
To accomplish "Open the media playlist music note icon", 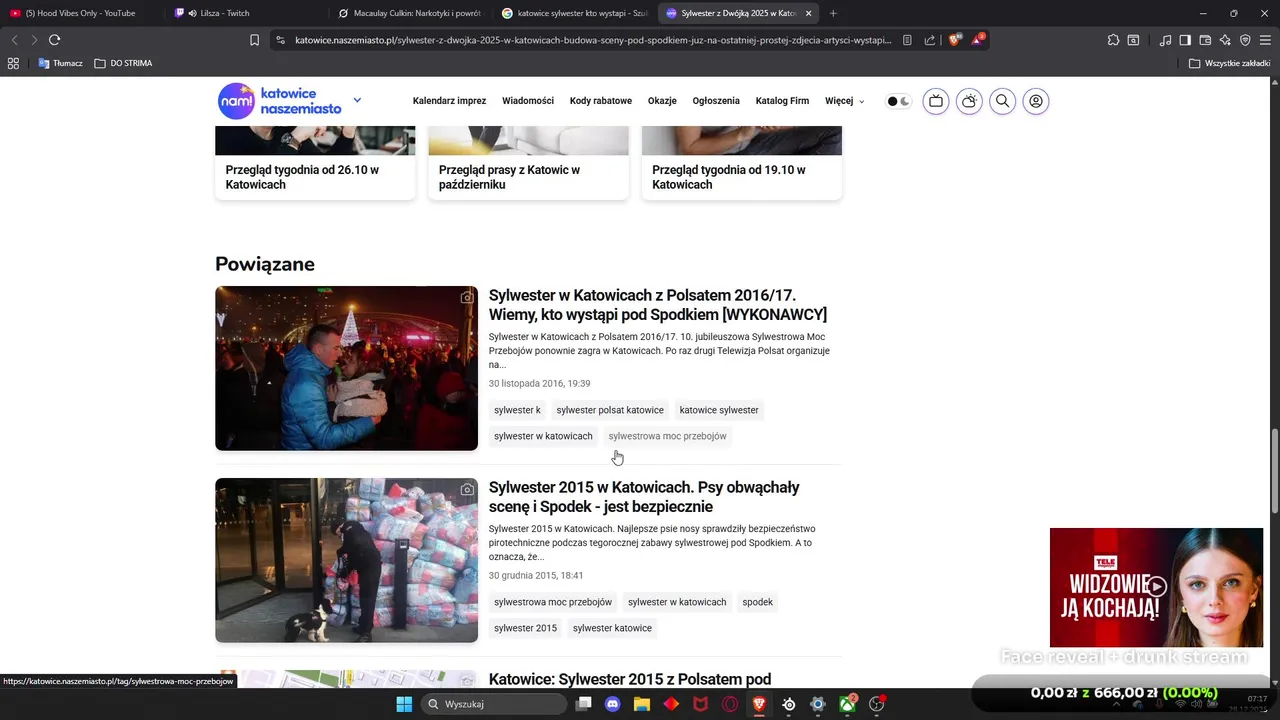I will [x=1165, y=40].
